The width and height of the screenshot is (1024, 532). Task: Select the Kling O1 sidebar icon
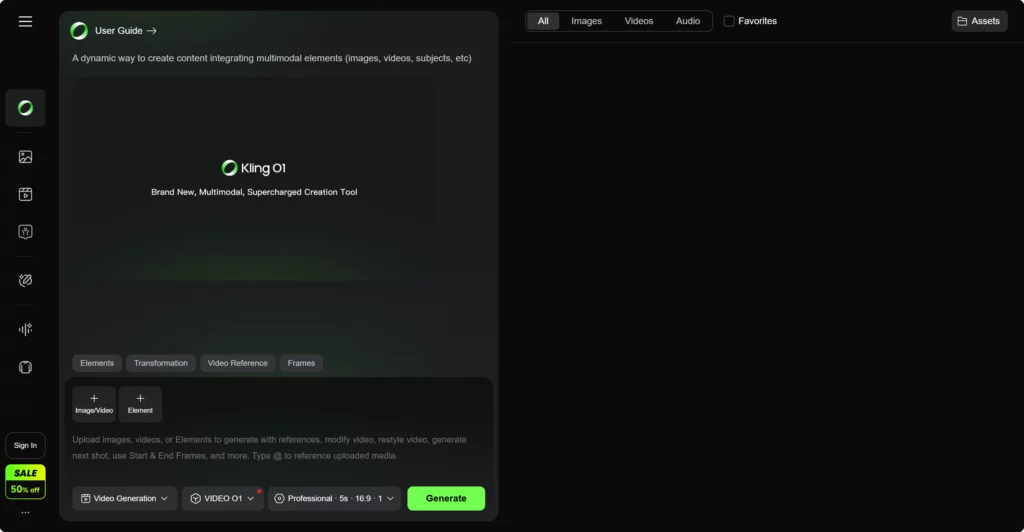click(x=25, y=108)
